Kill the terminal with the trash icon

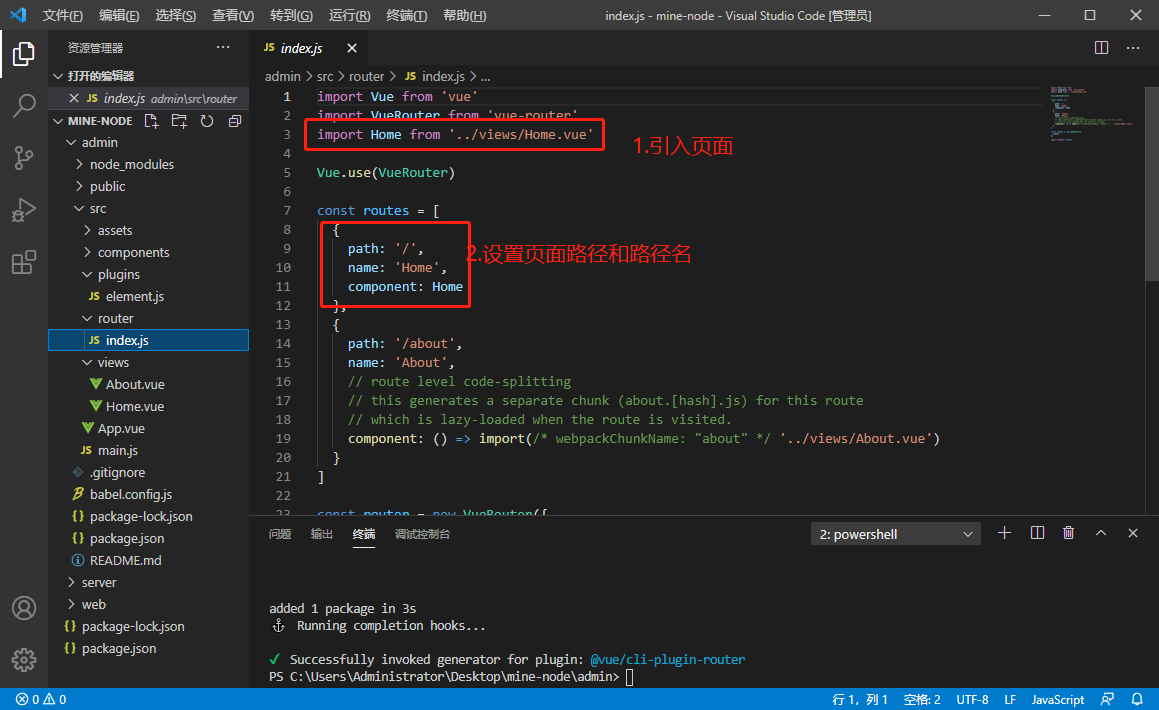[1068, 533]
